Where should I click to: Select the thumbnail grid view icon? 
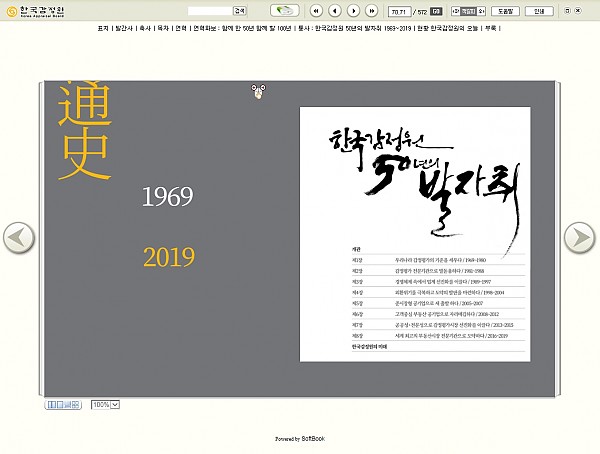point(76,405)
